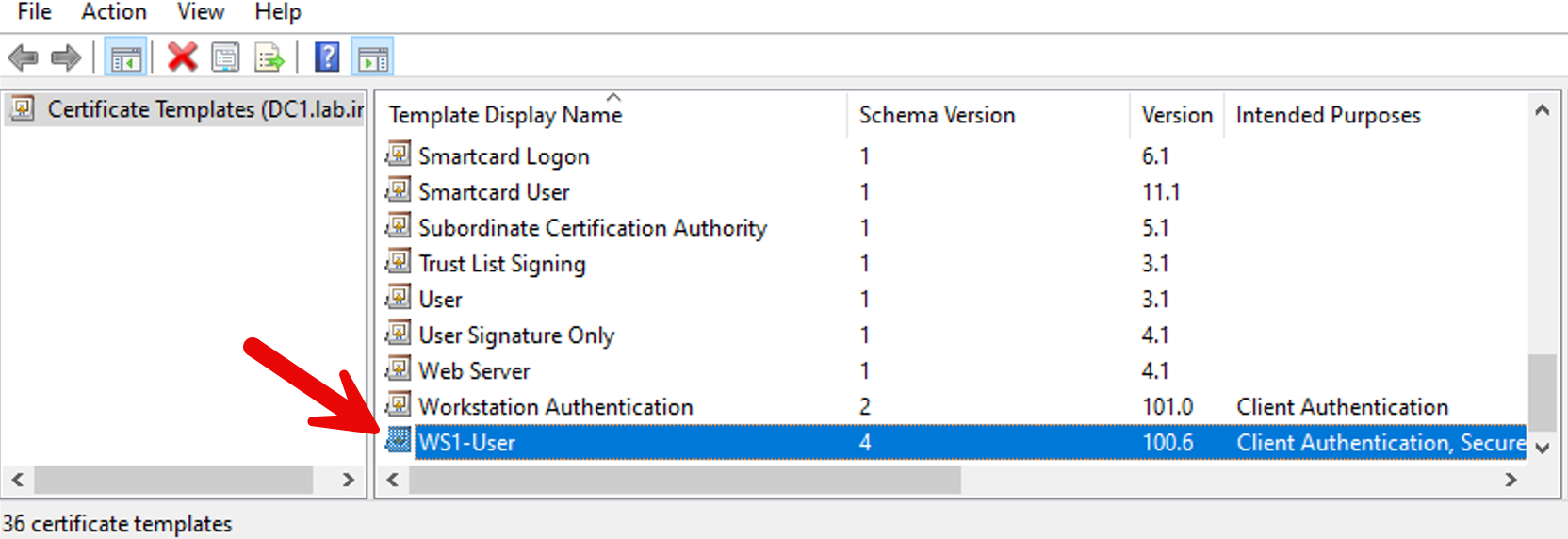Click the red Delete icon
Image resolution: width=1568 pixels, height=539 pixels.
pyautogui.click(x=182, y=57)
